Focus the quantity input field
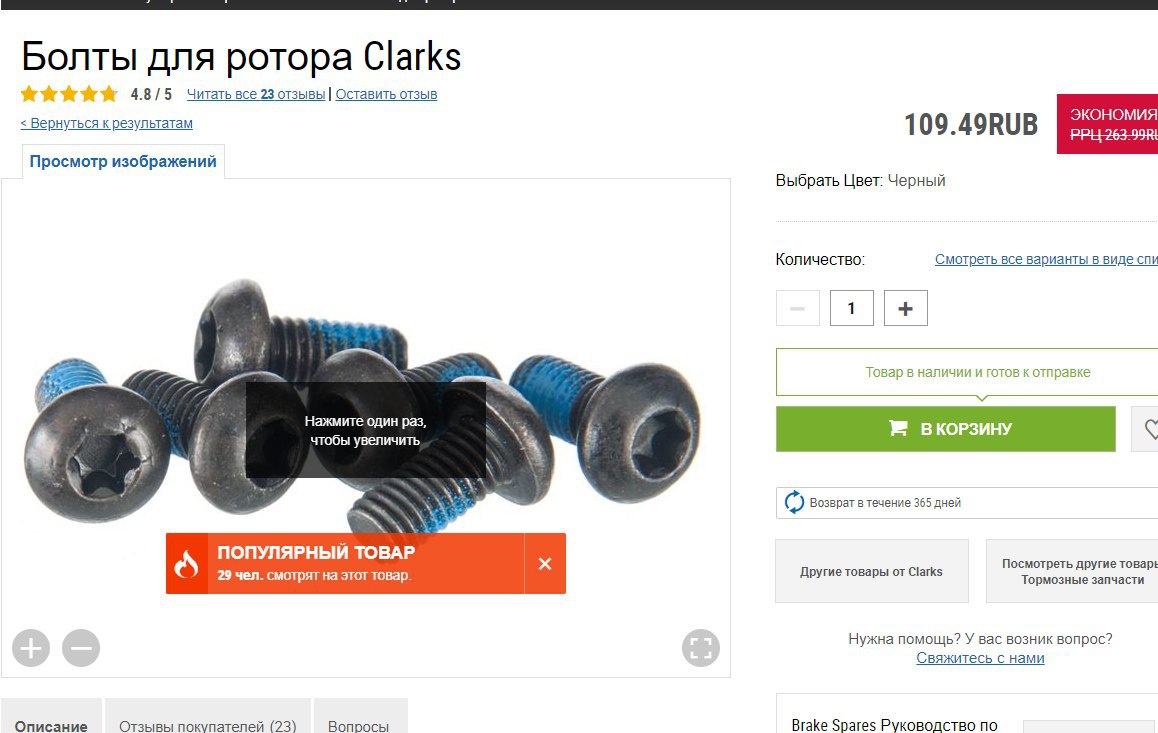This screenshot has height=733, width=1158. click(x=852, y=309)
